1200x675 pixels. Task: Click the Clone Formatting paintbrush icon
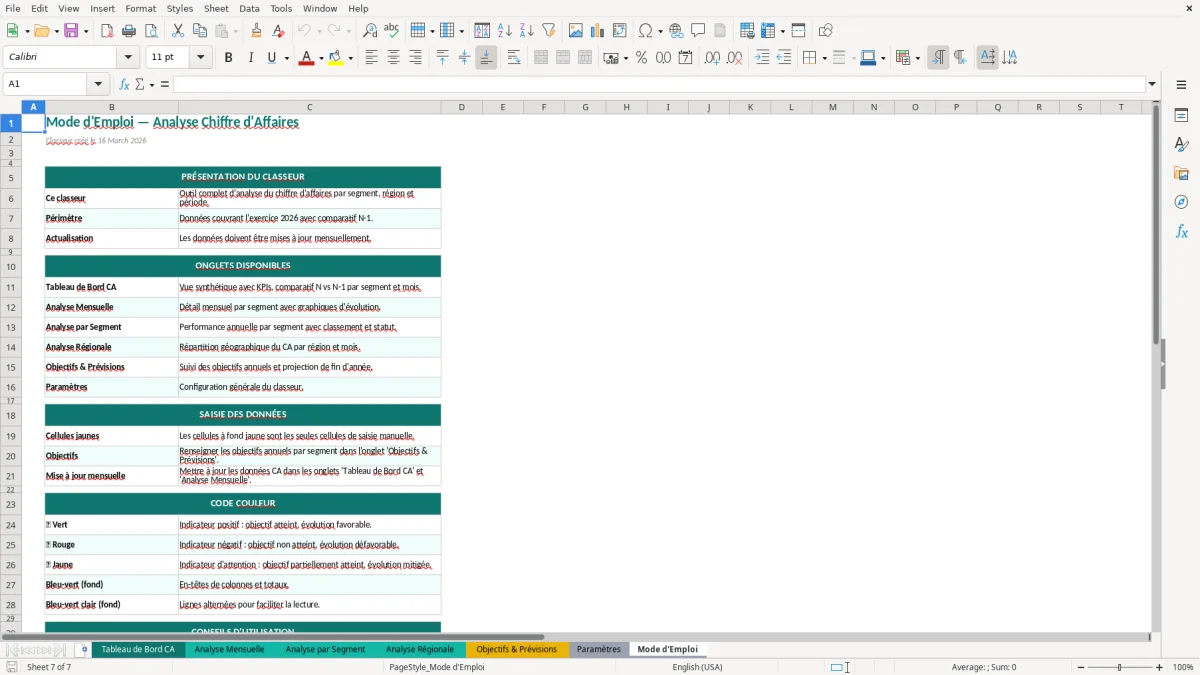[256, 31]
